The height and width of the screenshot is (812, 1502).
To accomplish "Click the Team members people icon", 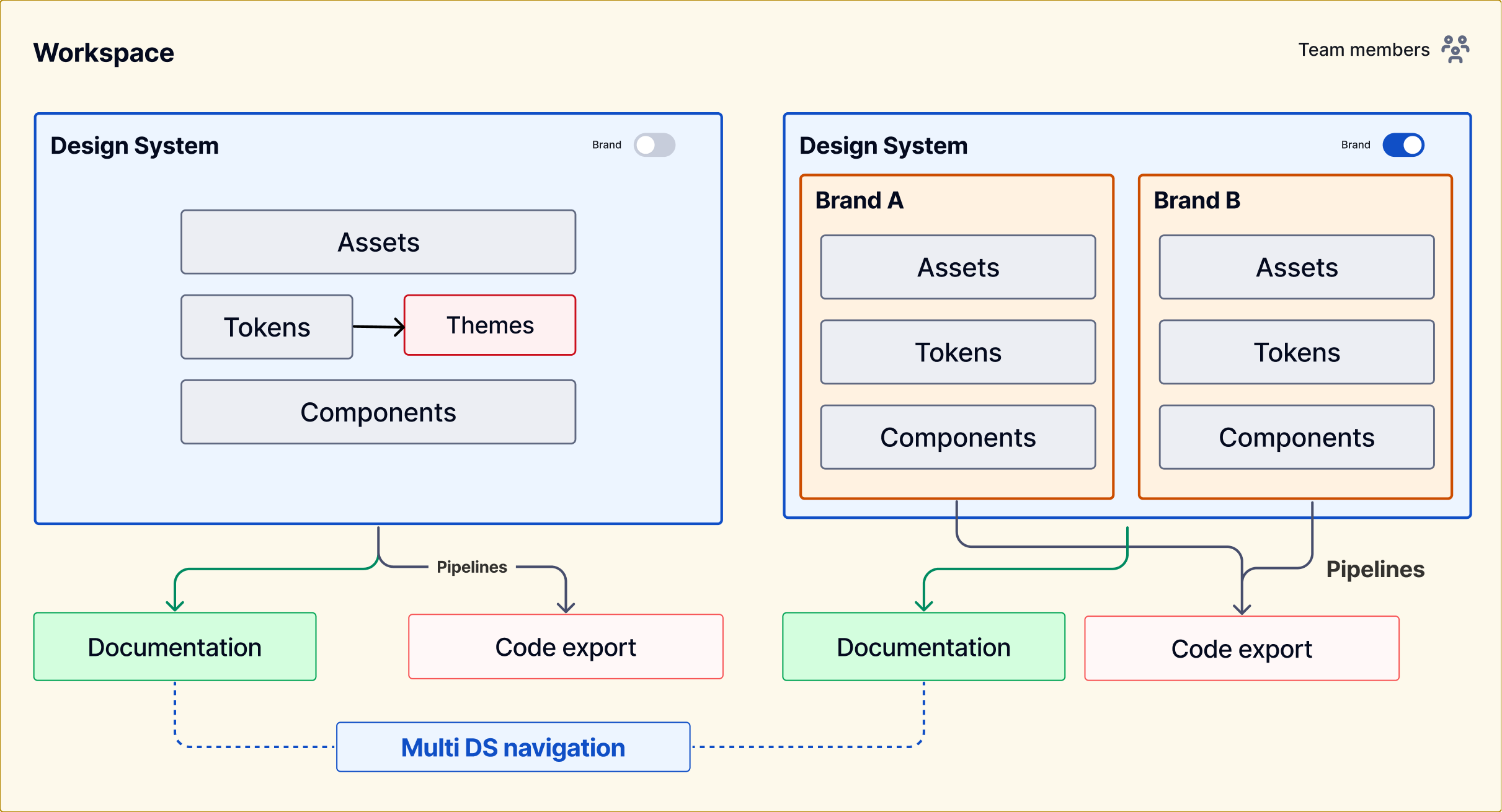I will tap(1455, 50).
